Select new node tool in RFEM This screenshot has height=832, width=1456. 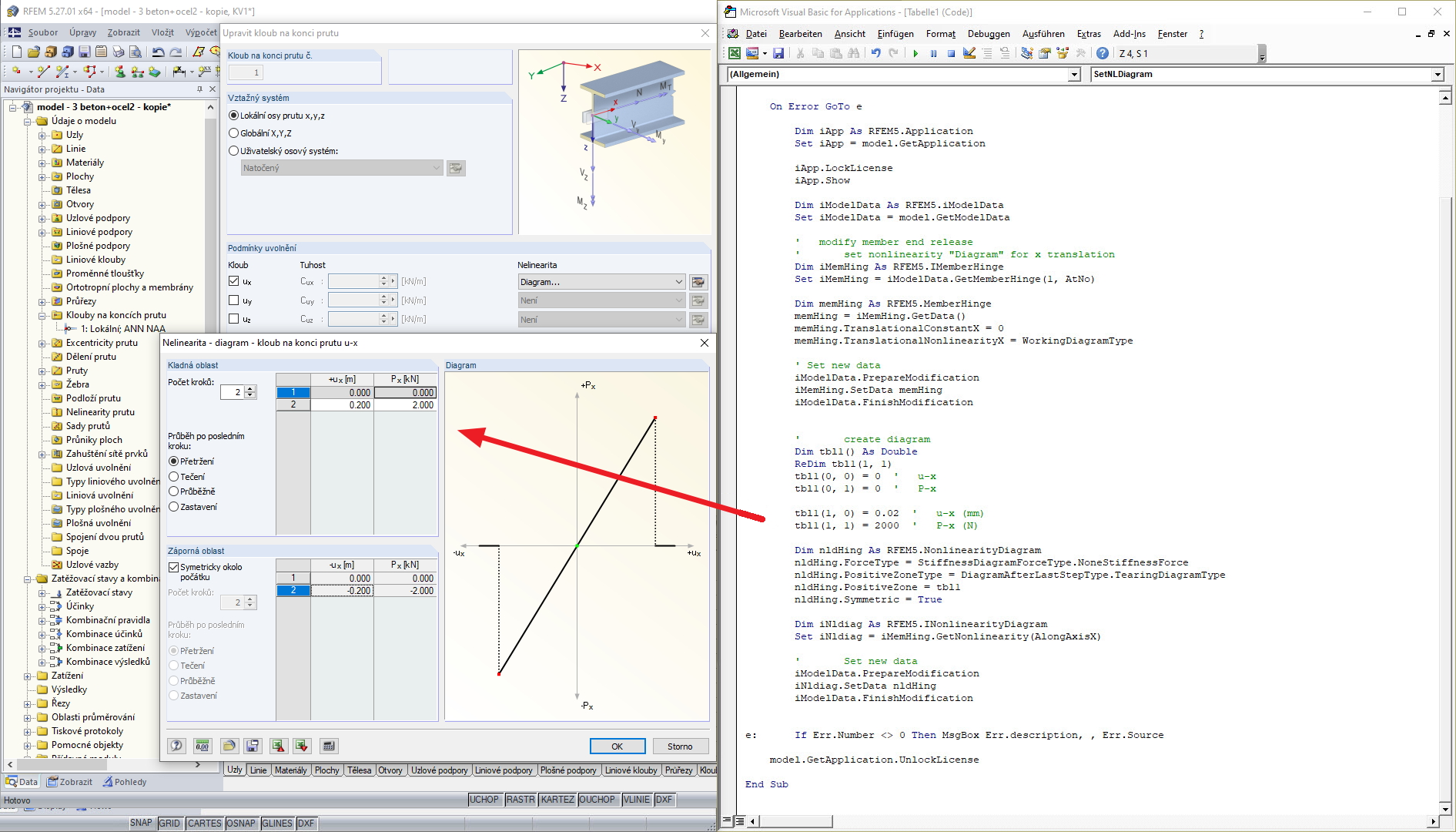16,71
